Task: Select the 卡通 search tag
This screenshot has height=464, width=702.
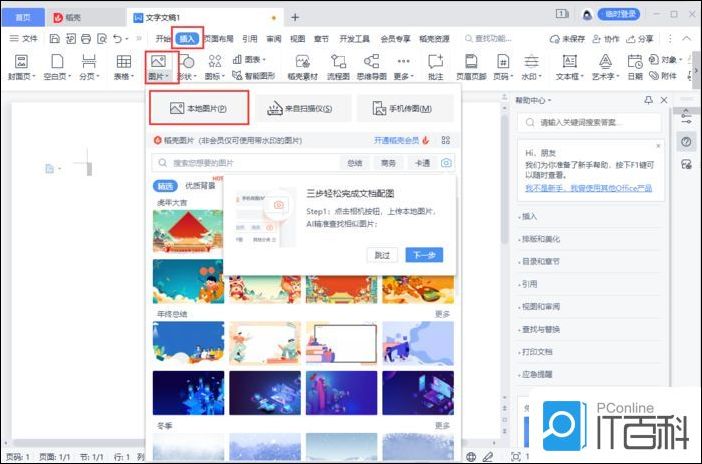Action: [x=422, y=163]
